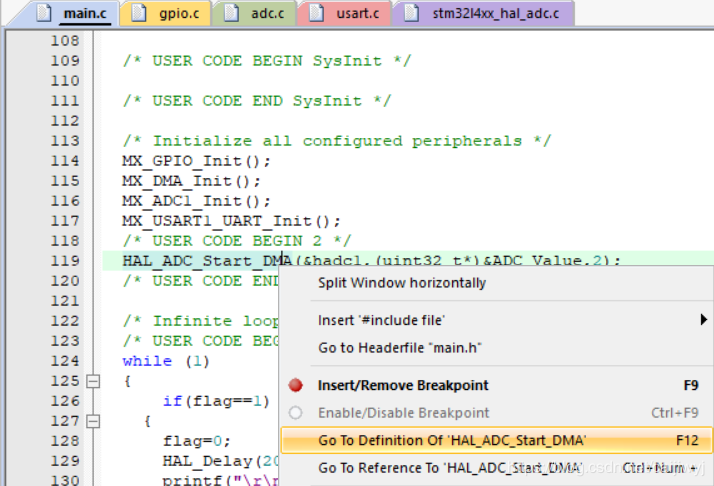Viewport: 714px width, 486px height.
Task: Collapse the code fold at line 125
Action: [94, 381]
